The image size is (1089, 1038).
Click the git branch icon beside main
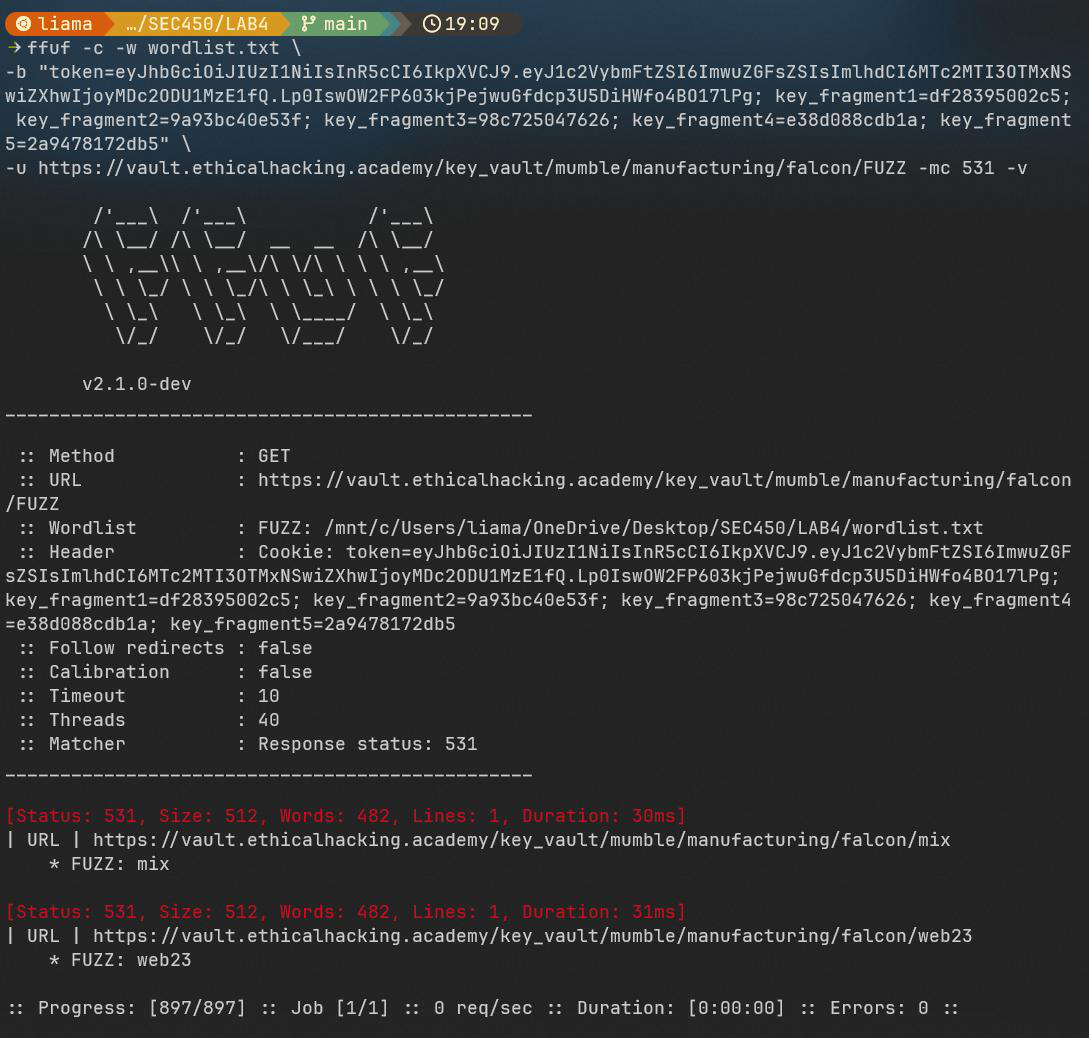click(x=307, y=23)
